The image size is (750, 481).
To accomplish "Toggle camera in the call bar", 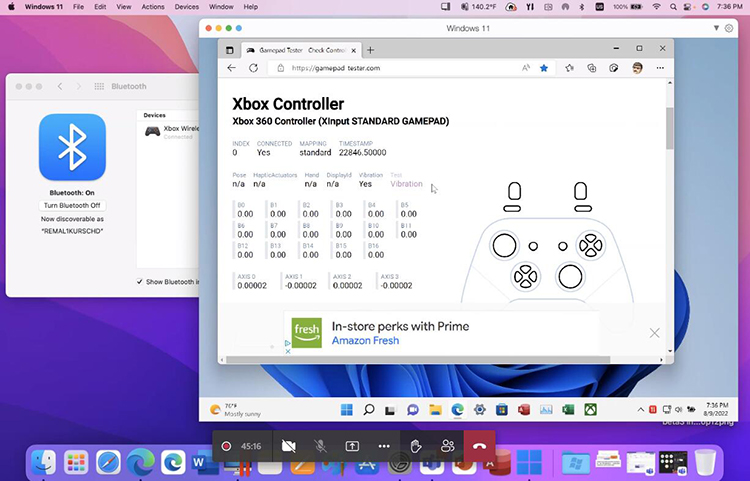I will click(288, 446).
